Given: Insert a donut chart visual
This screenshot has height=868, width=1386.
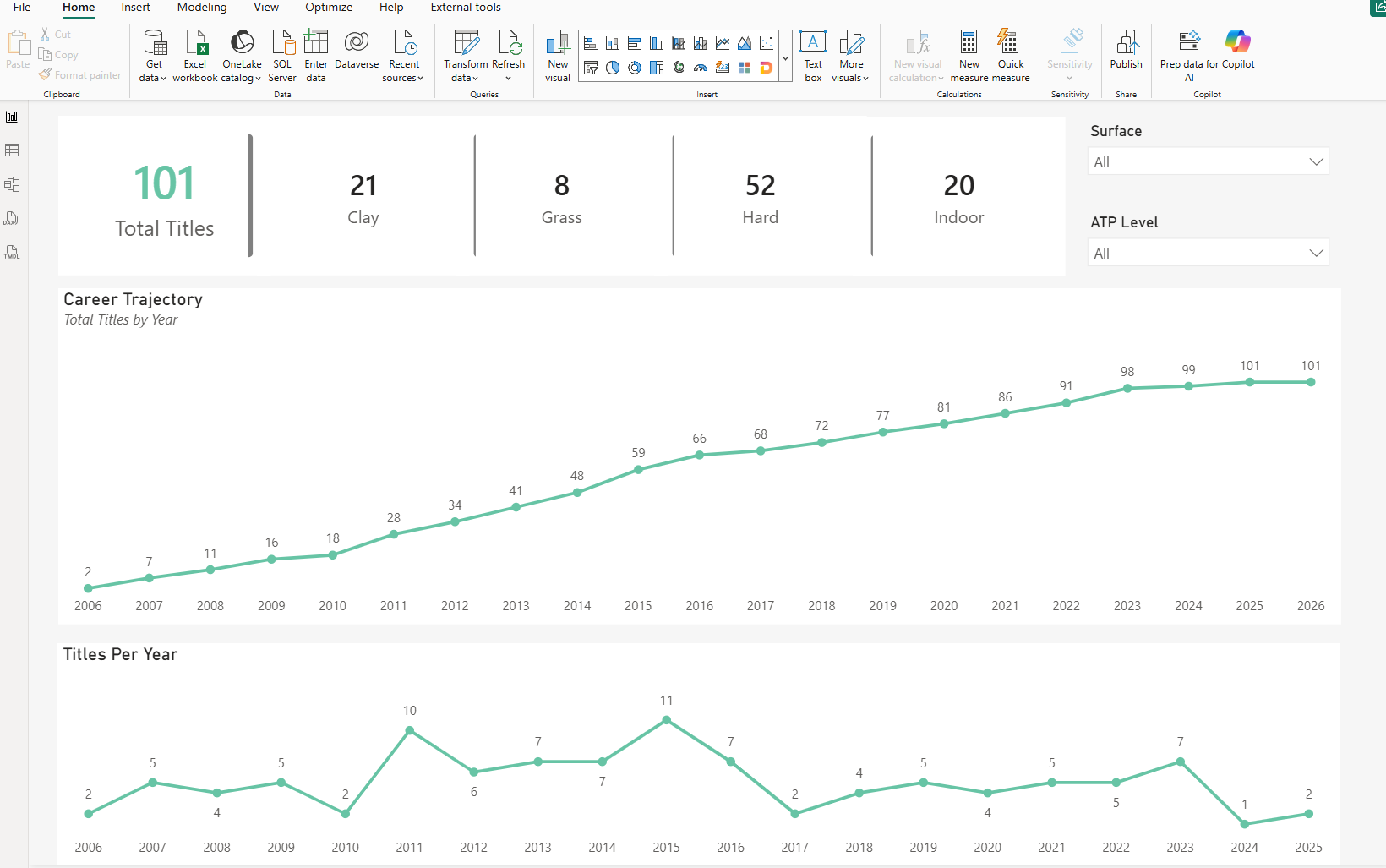Looking at the screenshot, I should point(635,68).
